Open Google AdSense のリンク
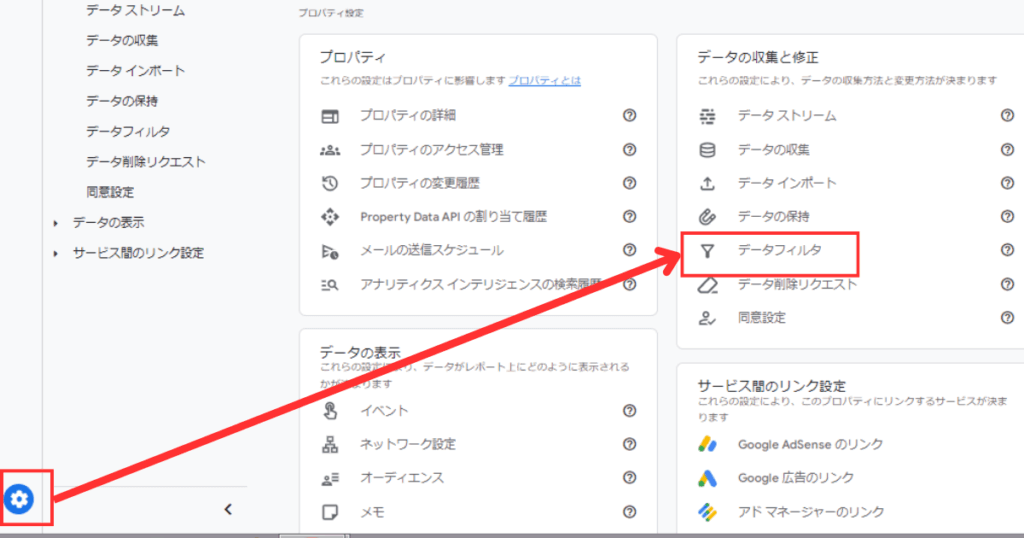Image resolution: width=1024 pixels, height=538 pixels. [x=810, y=445]
